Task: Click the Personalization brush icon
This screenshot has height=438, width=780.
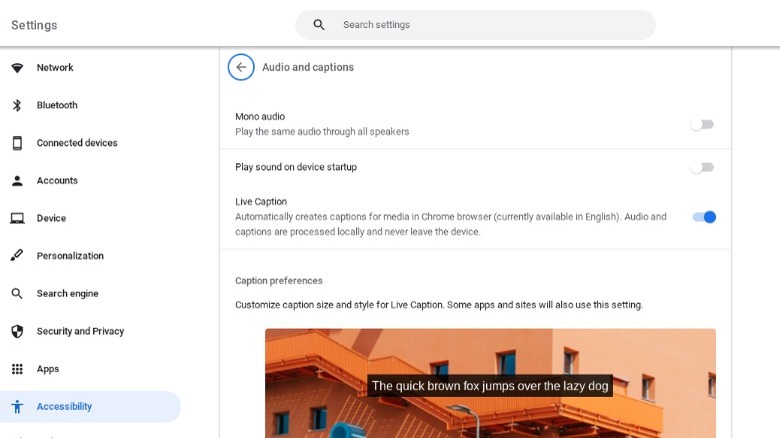Action: point(17,256)
